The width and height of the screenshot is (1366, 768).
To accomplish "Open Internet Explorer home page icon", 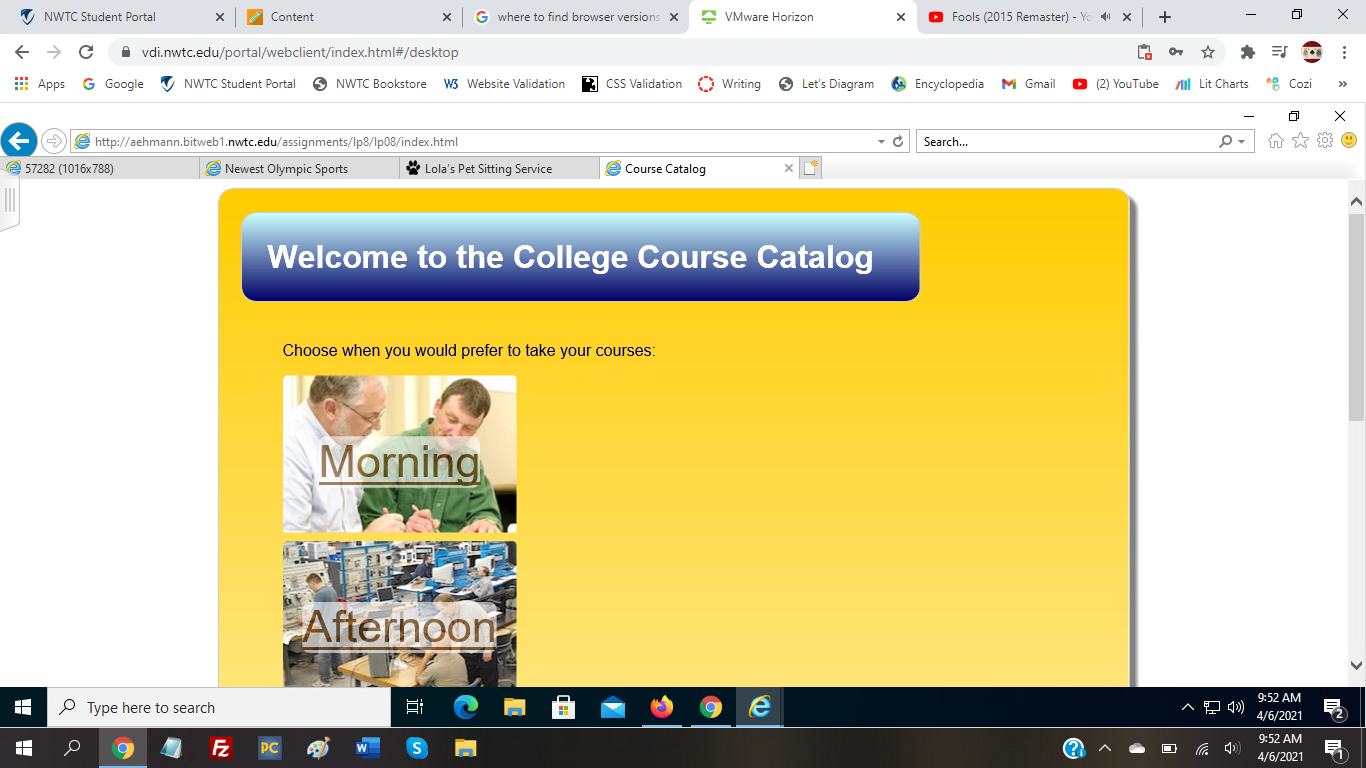I will tap(1277, 140).
